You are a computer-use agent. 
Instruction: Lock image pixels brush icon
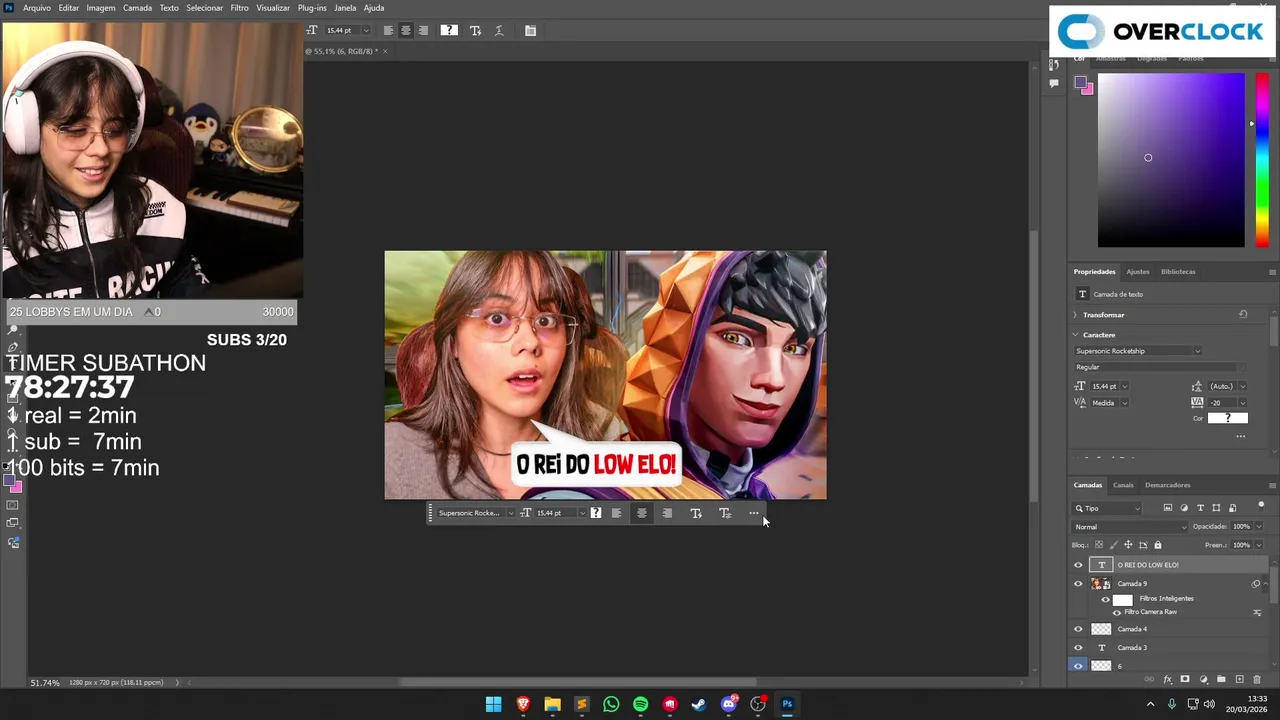[1113, 545]
